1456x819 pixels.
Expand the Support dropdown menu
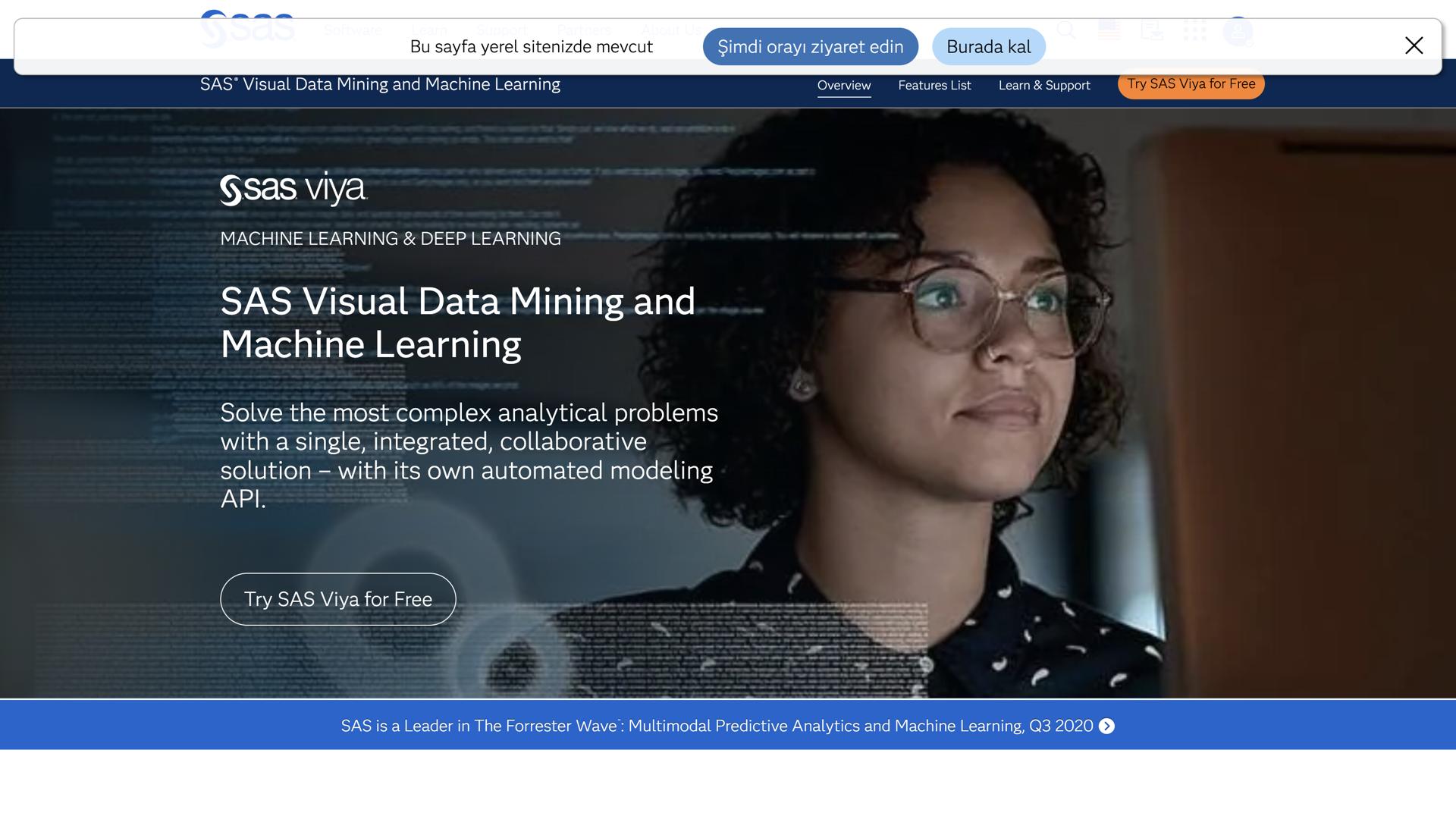click(500, 30)
